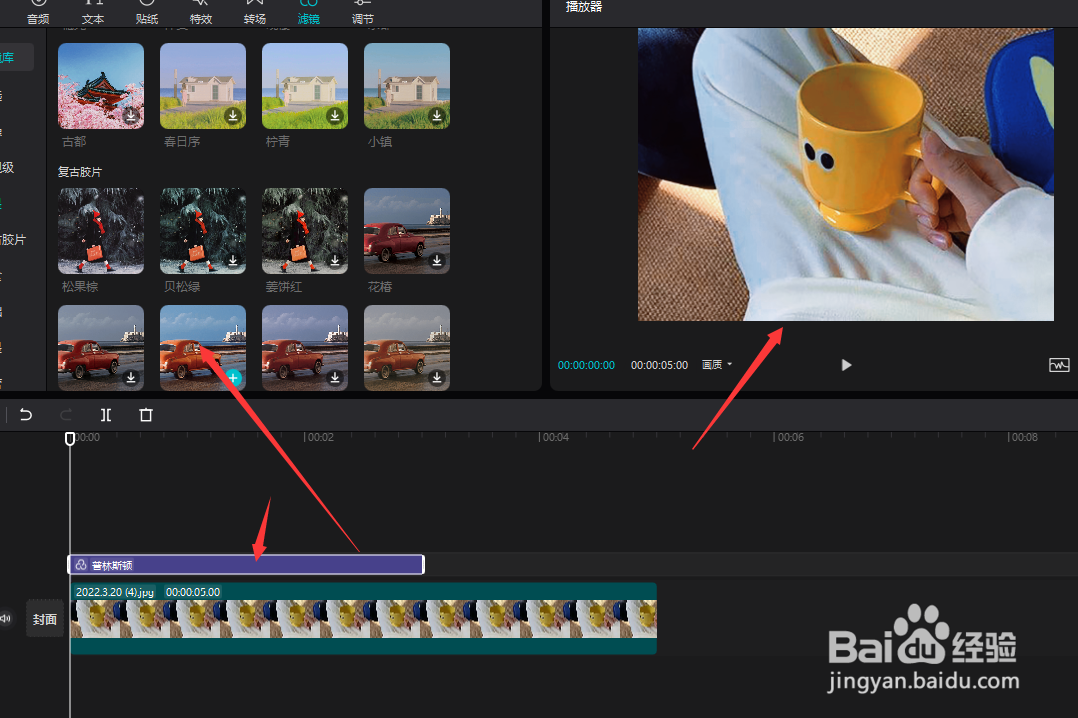Add filter with teal plus icon
The height and width of the screenshot is (718, 1078).
click(233, 378)
